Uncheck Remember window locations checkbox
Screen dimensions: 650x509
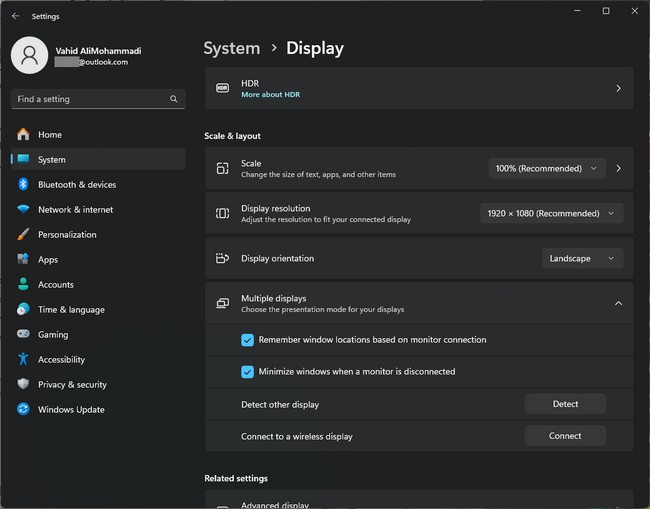[x=247, y=340]
